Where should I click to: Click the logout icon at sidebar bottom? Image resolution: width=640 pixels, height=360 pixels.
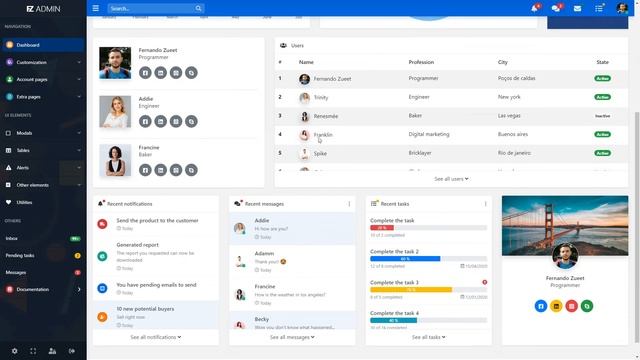click(x=72, y=351)
